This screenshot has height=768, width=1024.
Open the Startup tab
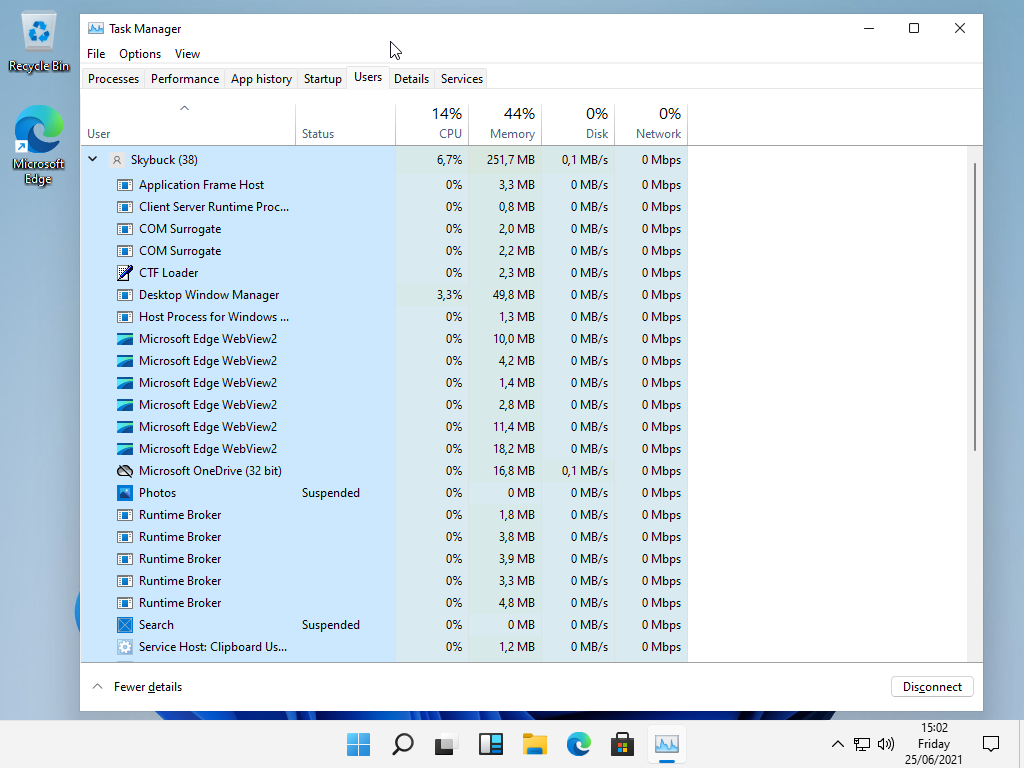[322, 79]
